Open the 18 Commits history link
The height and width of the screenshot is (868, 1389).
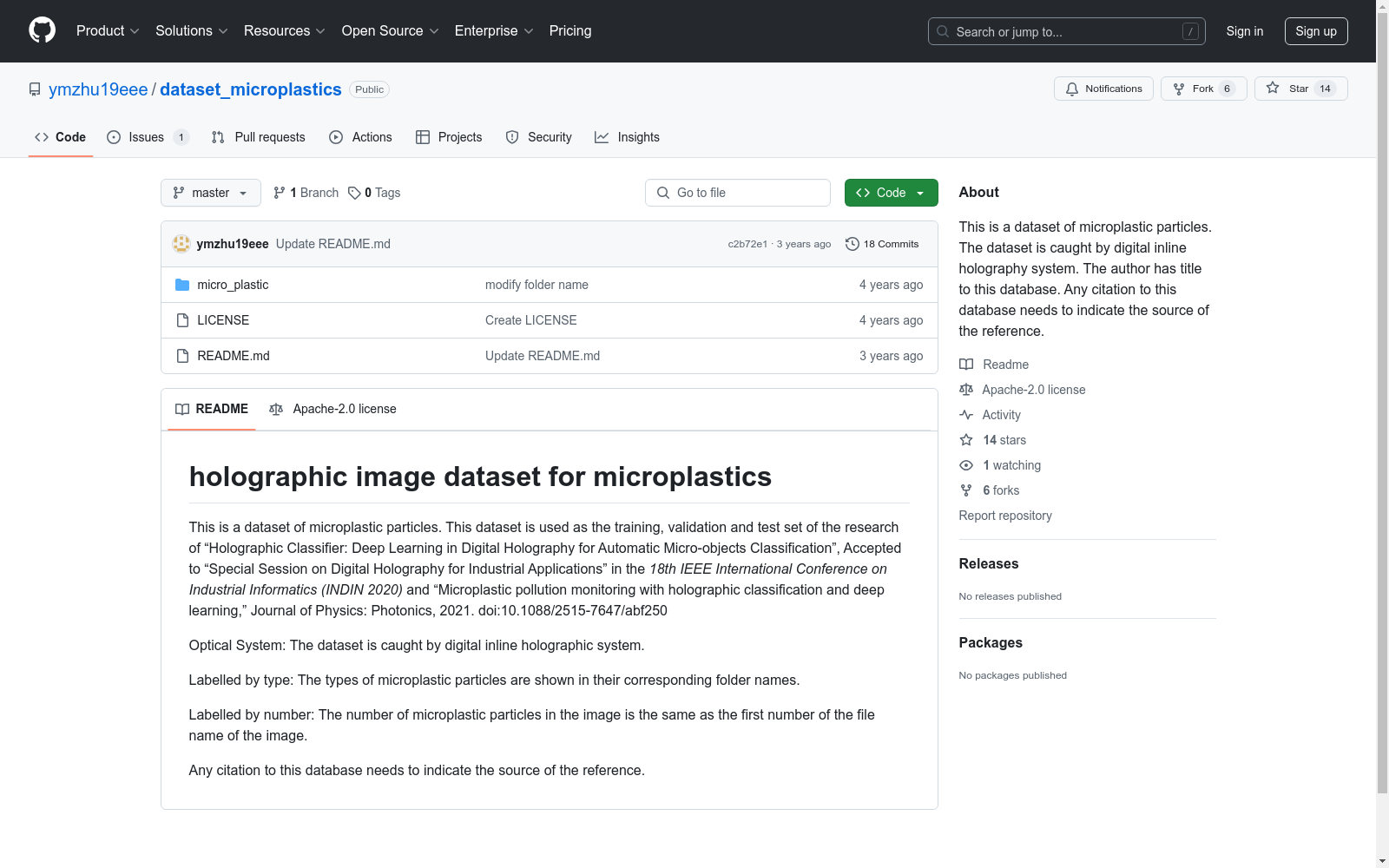pyautogui.click(x=882, y=244)
